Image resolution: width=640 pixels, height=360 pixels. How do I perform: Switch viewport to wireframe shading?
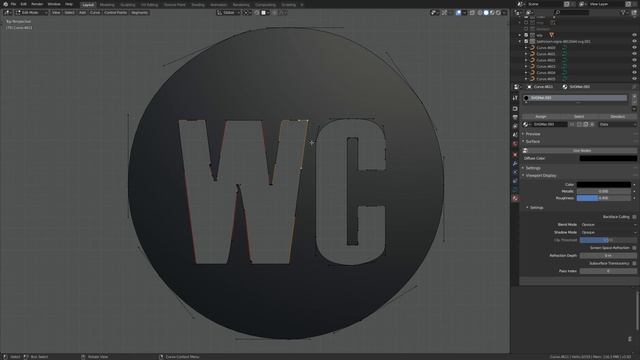[480, 13]
